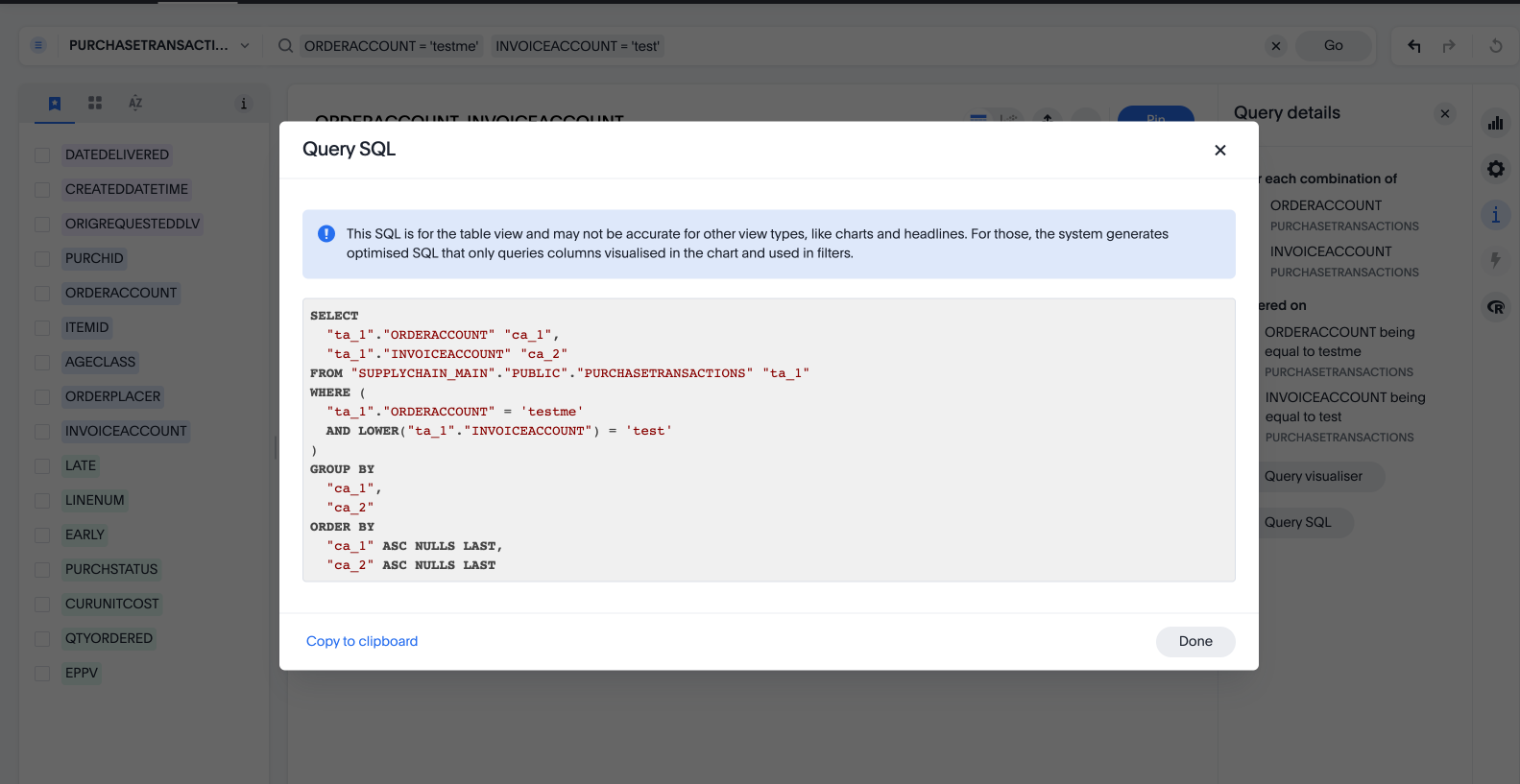
Task: Tick the DATEDELIVERED checkbox
Action: tap(42, 155)
